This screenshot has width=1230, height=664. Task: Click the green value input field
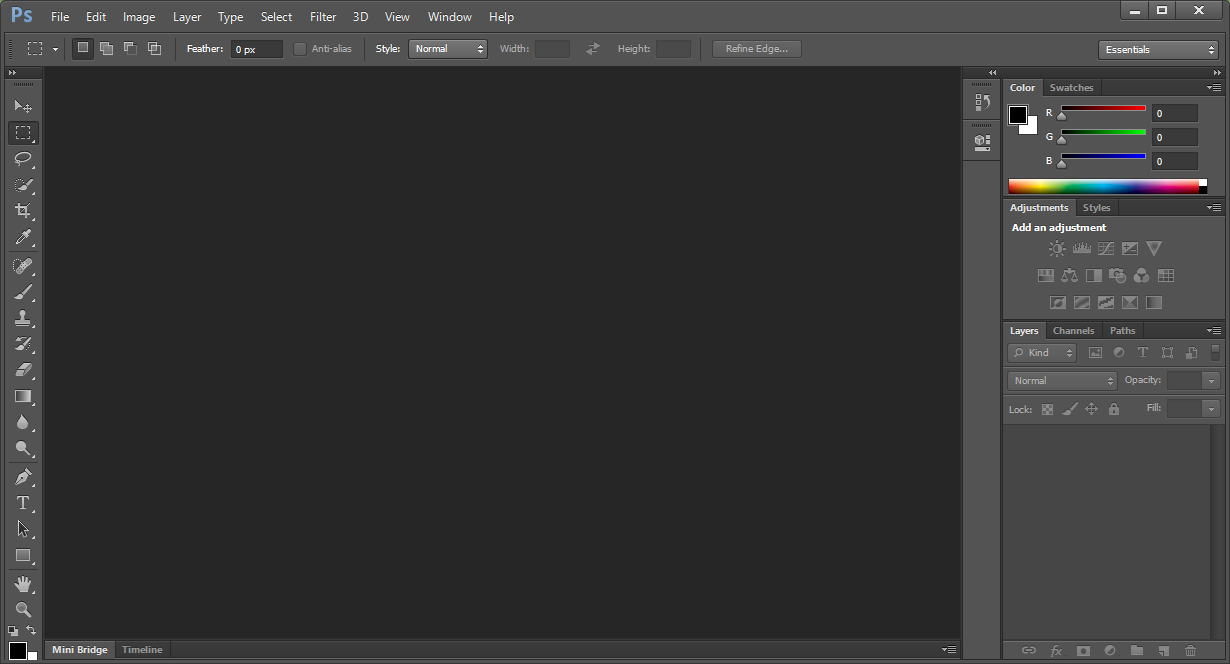[x=1175, y=137]
